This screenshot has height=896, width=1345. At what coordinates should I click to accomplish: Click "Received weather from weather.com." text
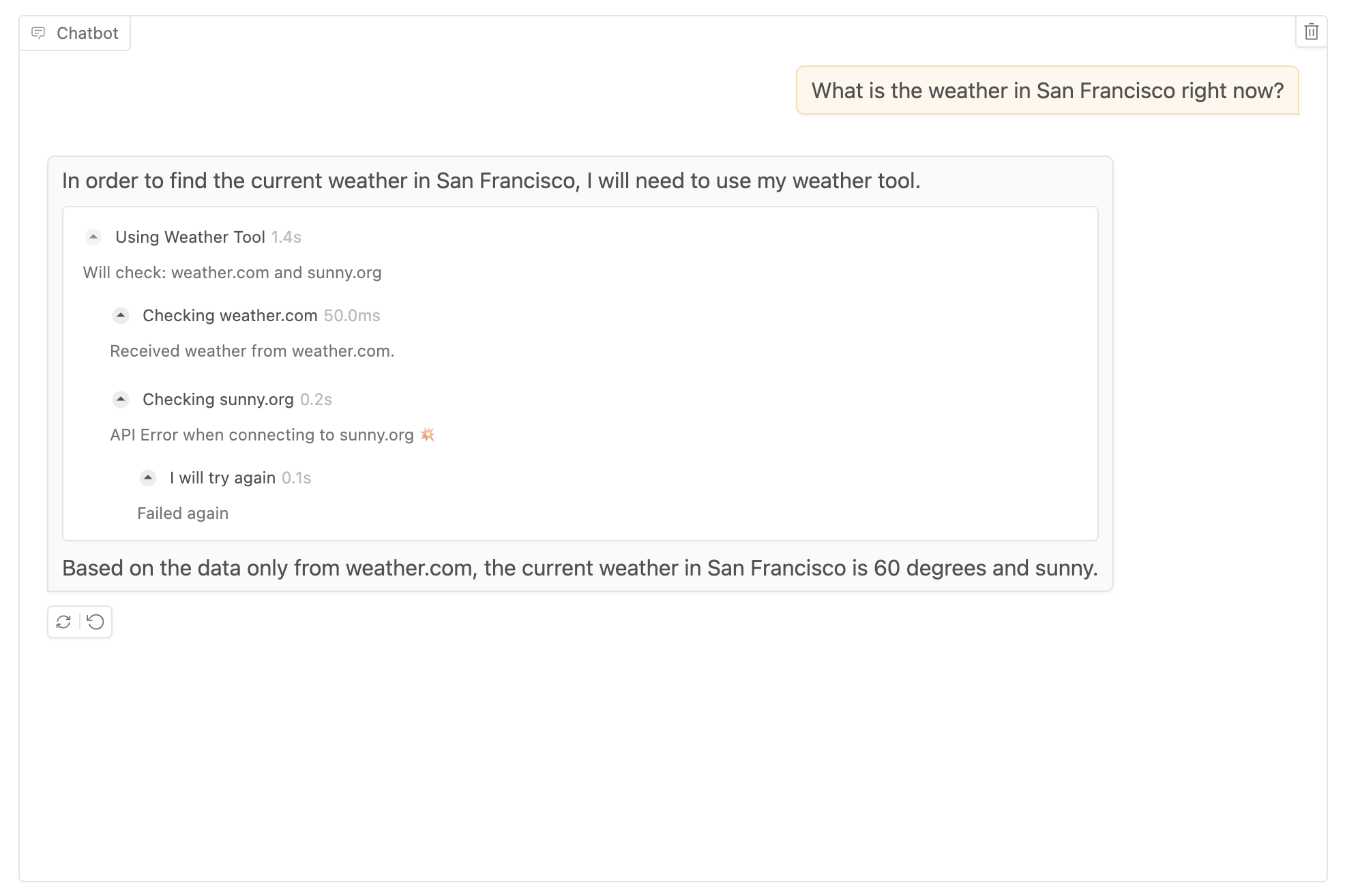[252, 351]
